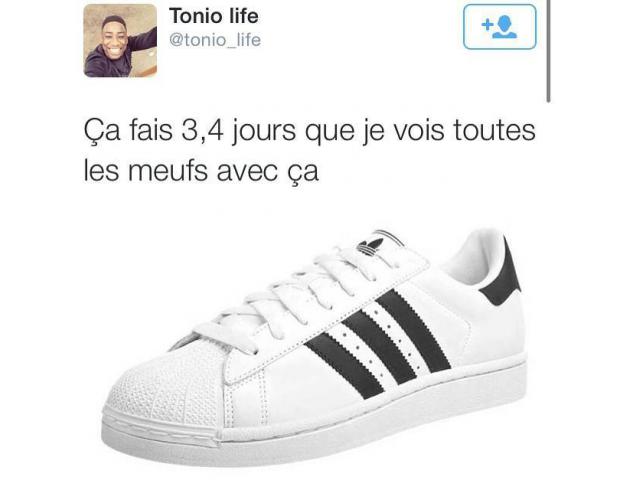
Task: Open Tonio life's profile photo
Action: tap(120, 40)
